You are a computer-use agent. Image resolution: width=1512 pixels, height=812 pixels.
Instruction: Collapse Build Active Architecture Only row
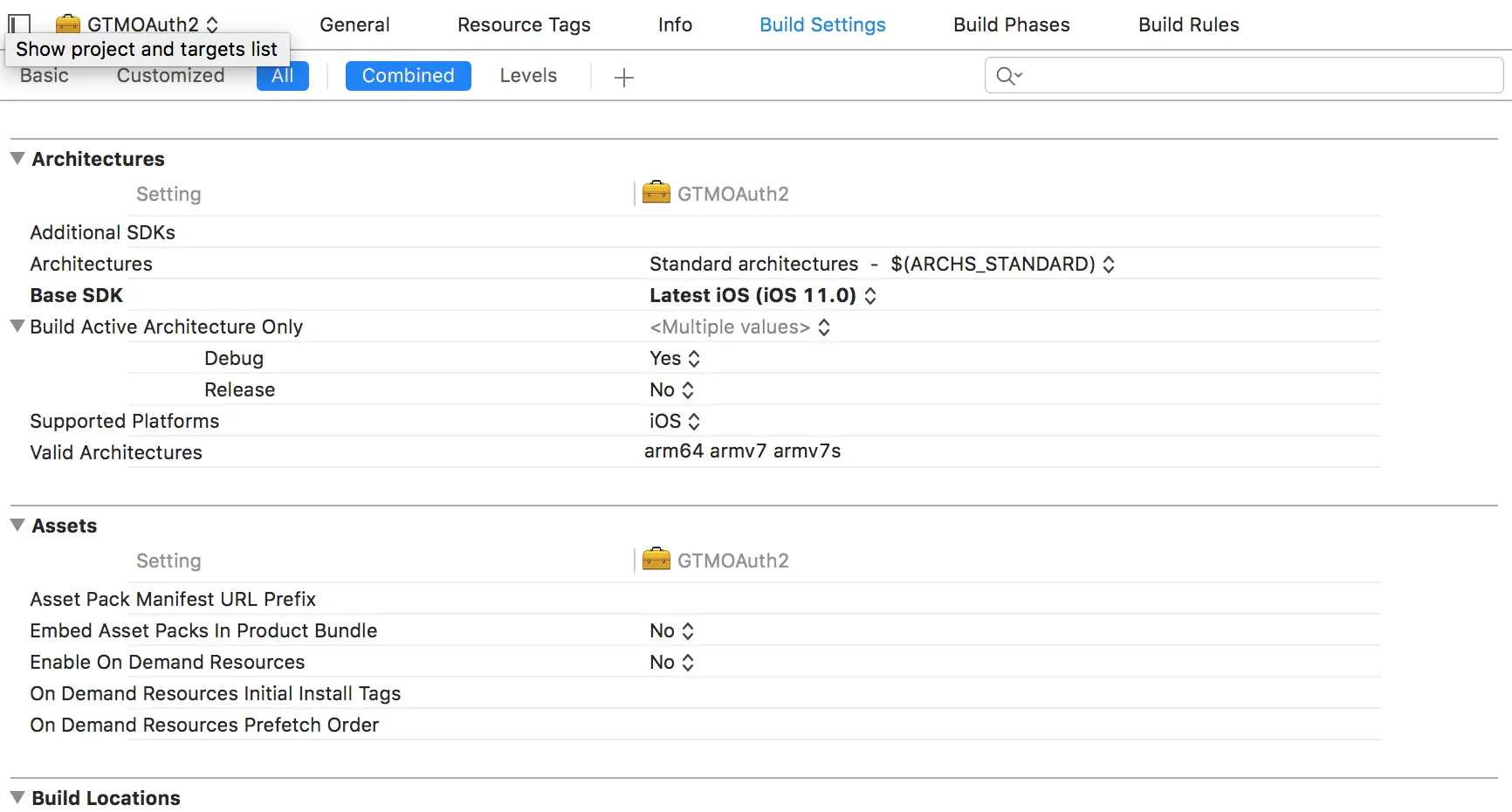[x=17, y=327]
